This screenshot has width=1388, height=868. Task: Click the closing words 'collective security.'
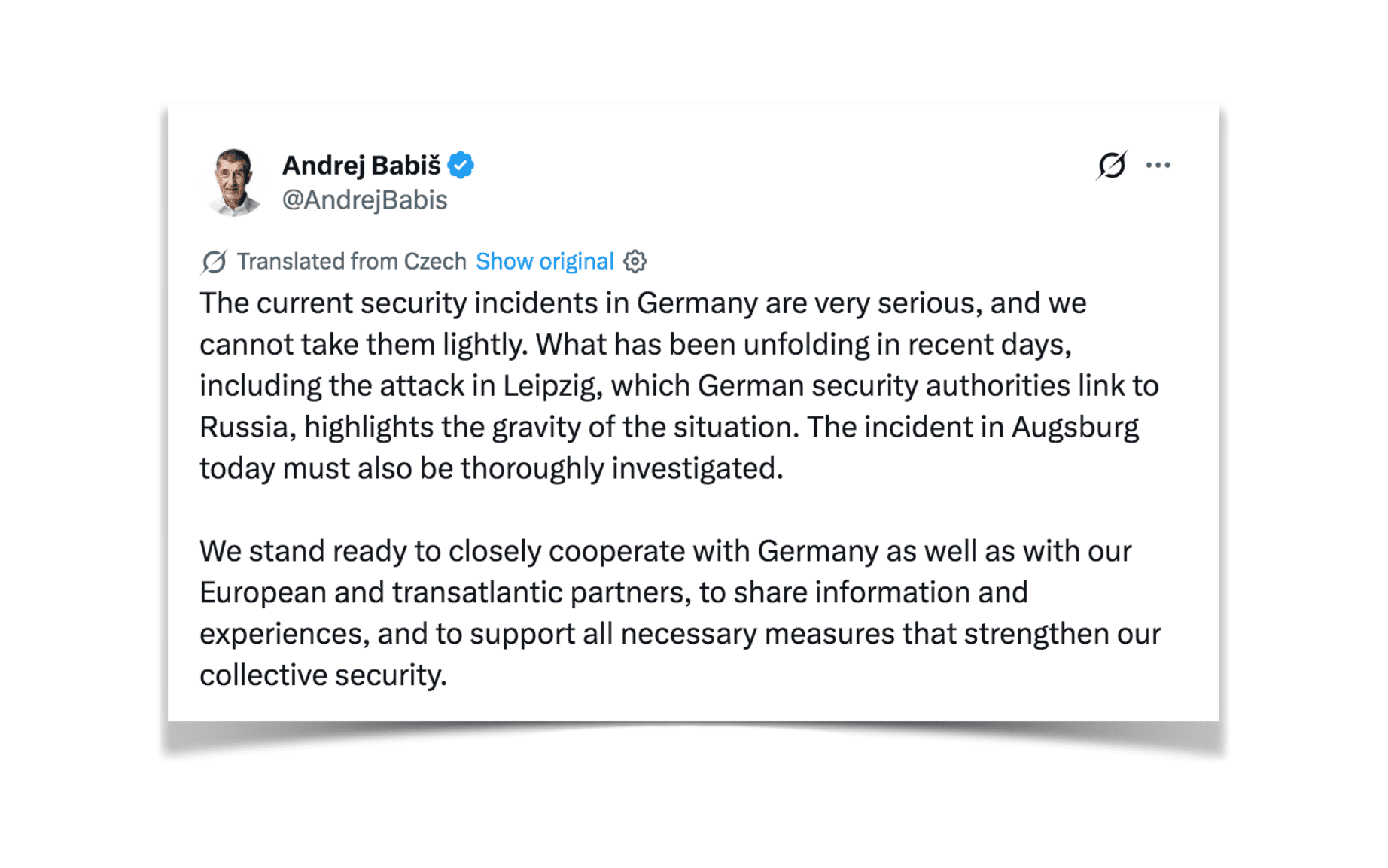[323, 675]
